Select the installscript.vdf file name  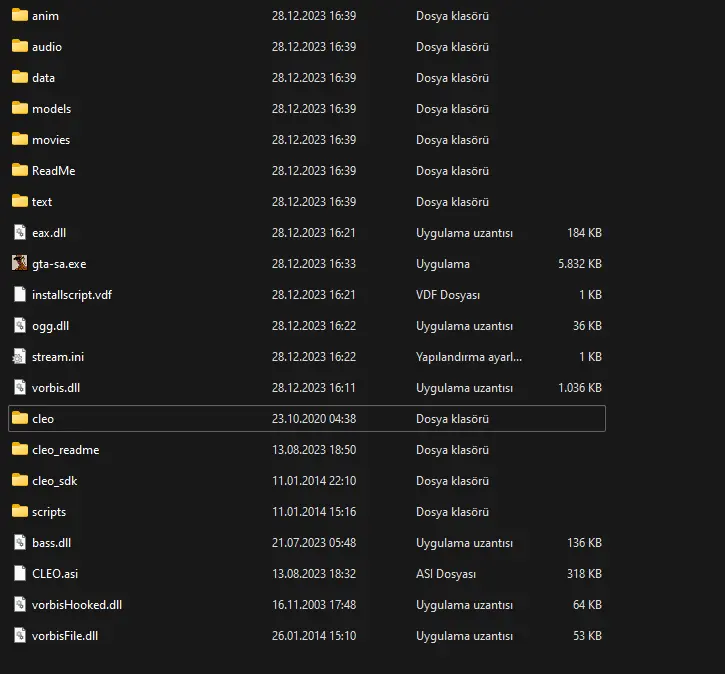[72, 295]
